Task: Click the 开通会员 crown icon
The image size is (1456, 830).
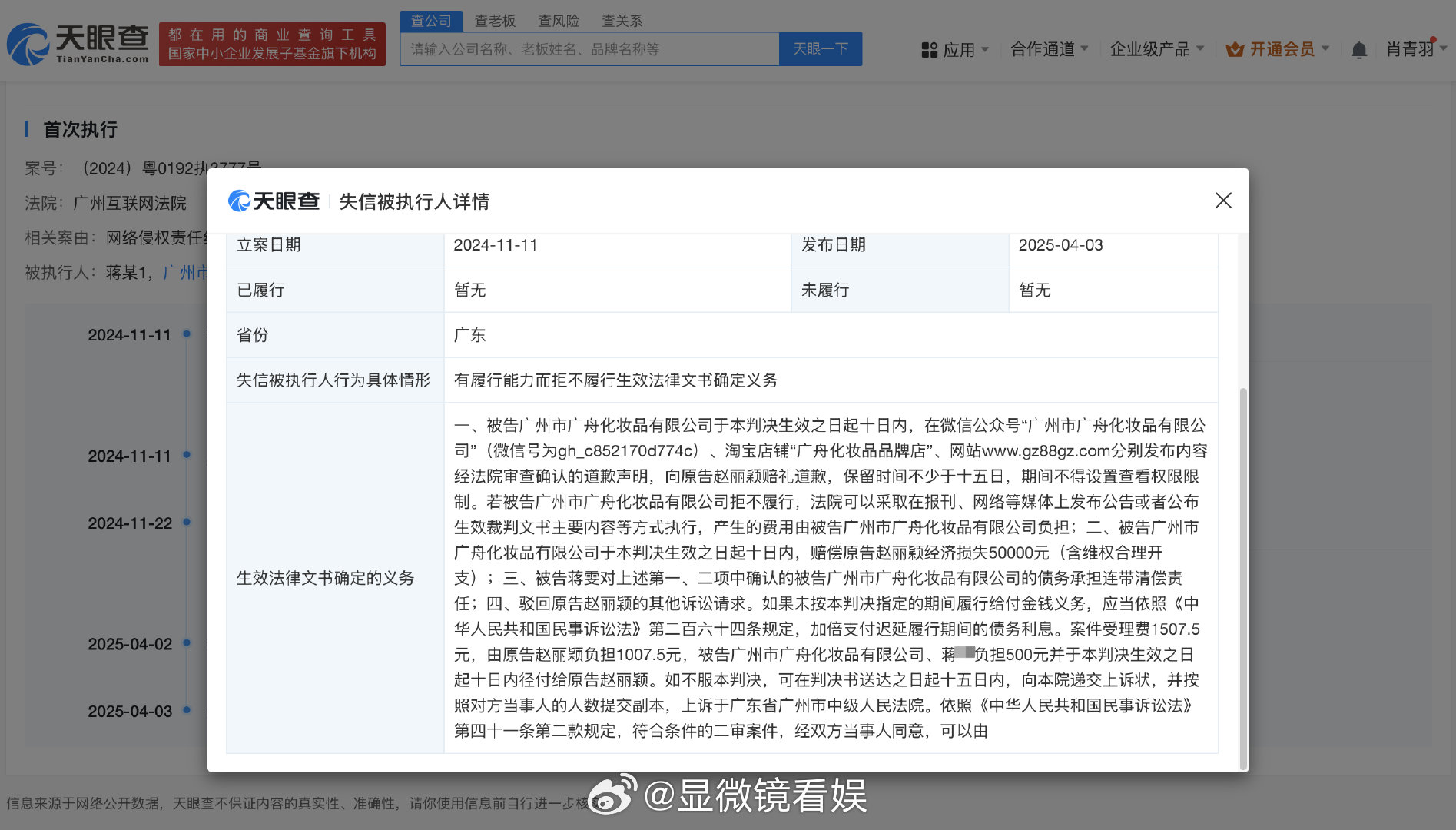Action: click(1235, 50)
